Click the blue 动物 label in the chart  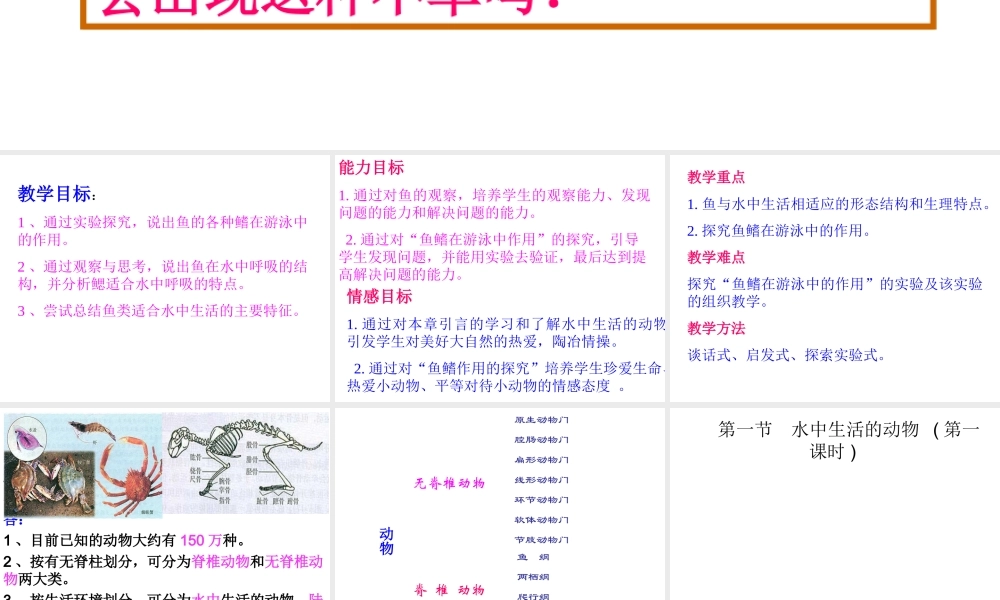pyautogui.click(x=386, y=542)
